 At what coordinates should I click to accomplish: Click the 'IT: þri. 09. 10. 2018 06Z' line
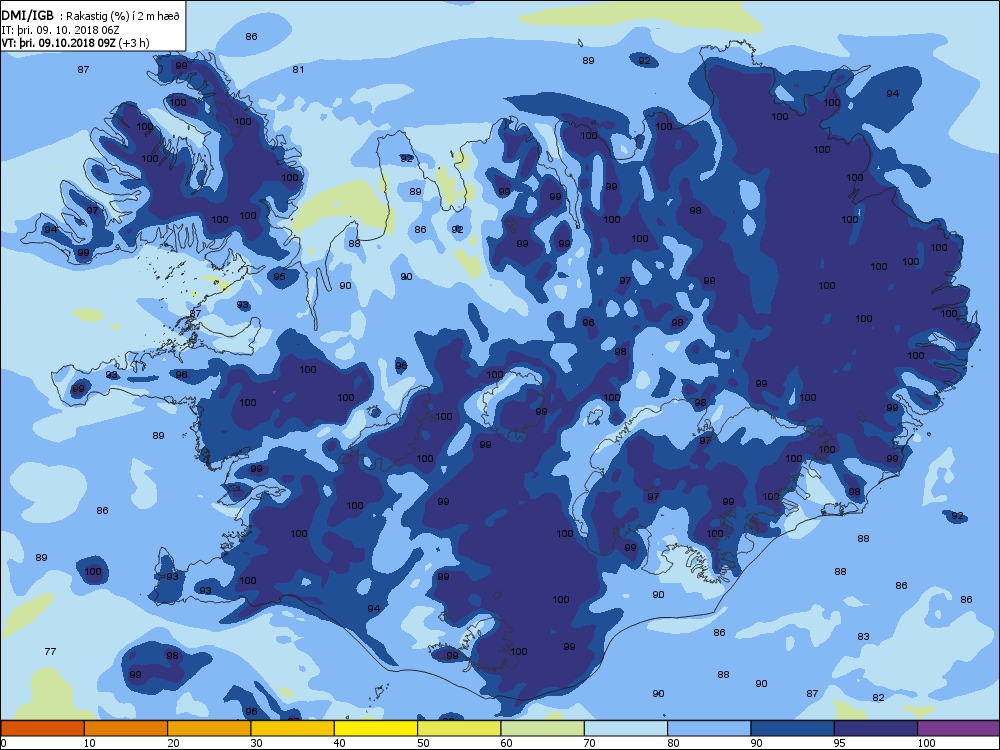[61, 30]
